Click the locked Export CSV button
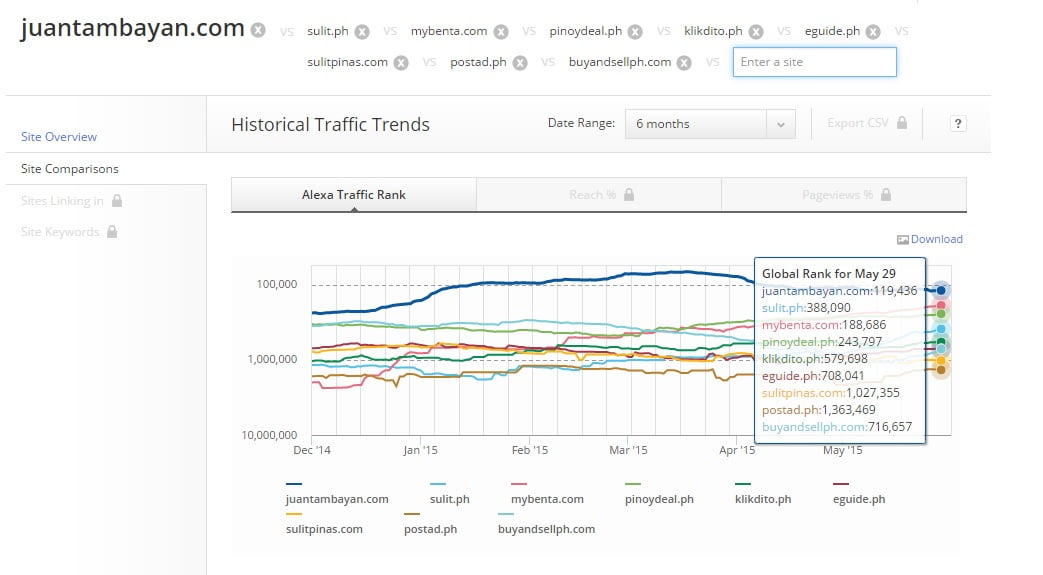Screen dimensions: 1043x575 [x=867, y=123]
